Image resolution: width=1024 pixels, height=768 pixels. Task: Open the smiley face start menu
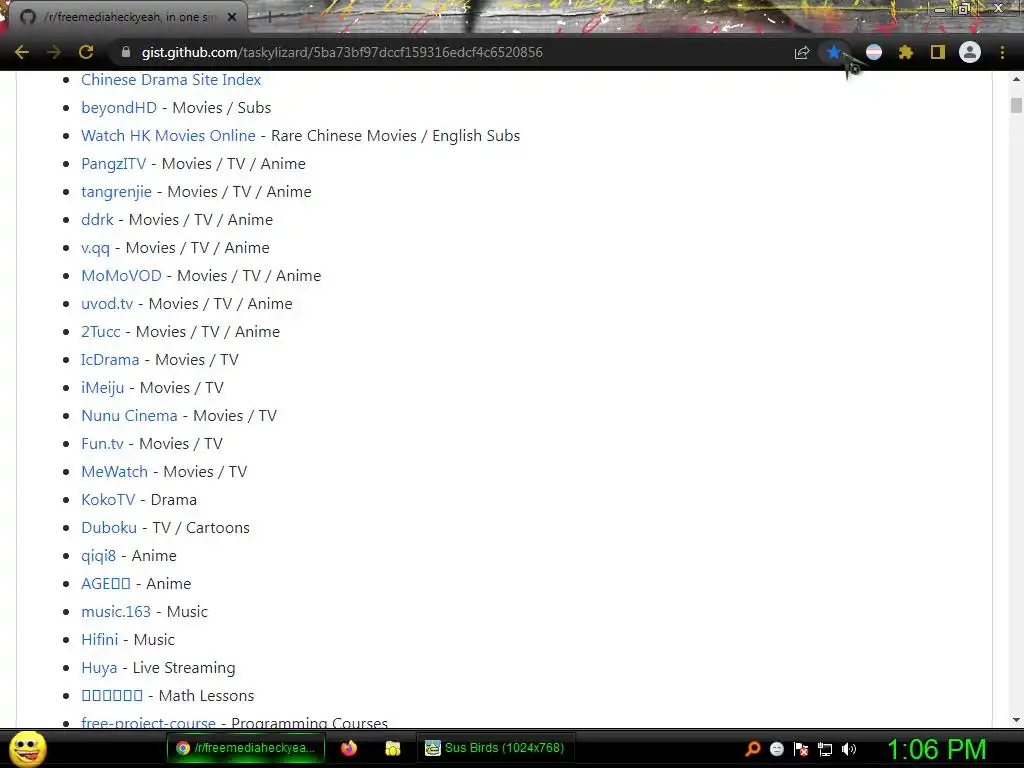click(x=27, y=748)
